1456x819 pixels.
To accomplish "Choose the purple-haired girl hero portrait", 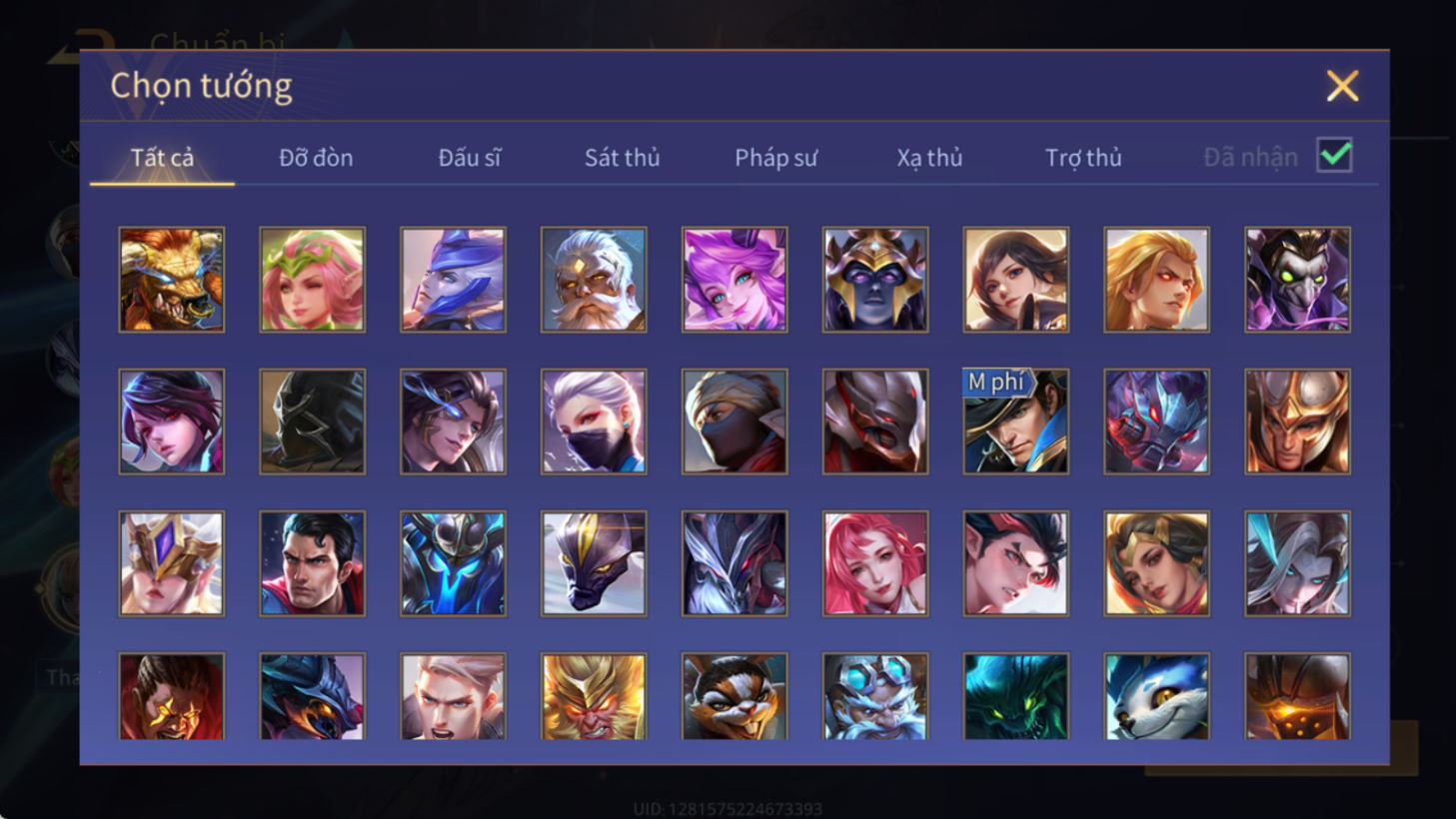I will pos(734,280).
